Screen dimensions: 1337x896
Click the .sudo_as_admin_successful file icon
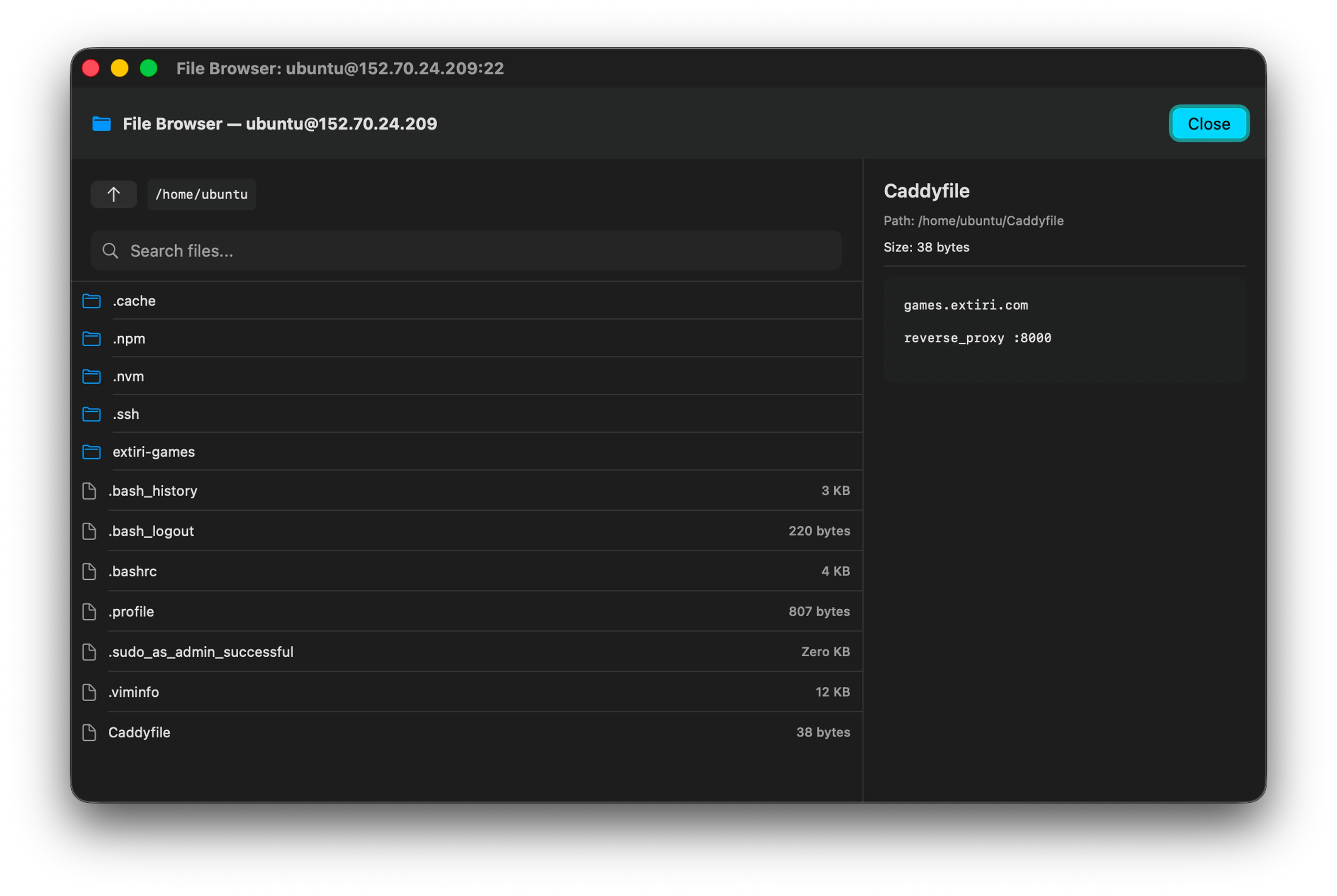(x=89, y=652)
